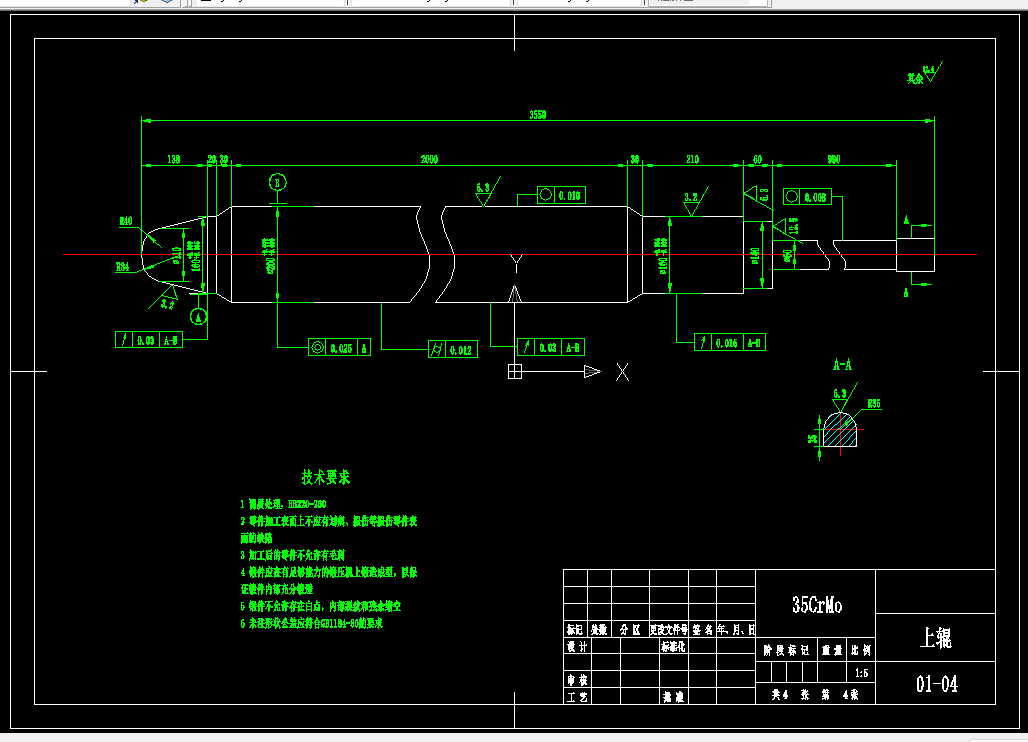Select the 210 length dimension
This screenshot has width=1028, height=742.
coord(692,159)
